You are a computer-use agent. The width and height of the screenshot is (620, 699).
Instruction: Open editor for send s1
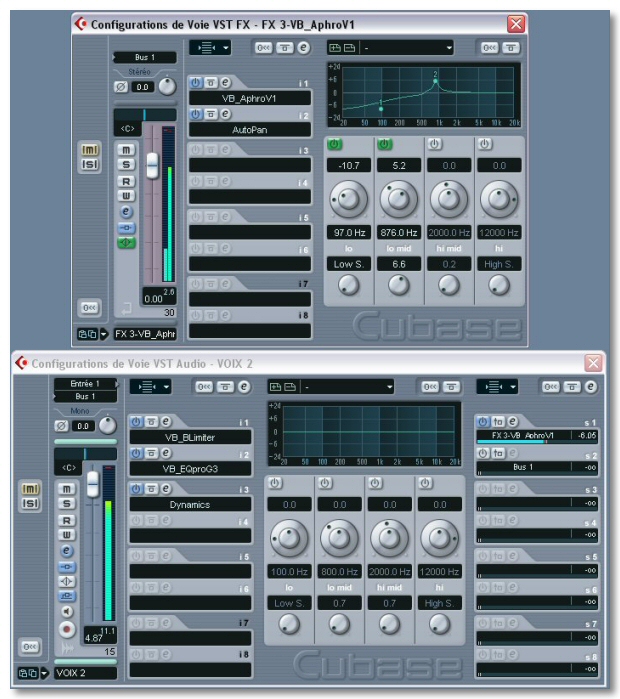[x=513, y=421]
